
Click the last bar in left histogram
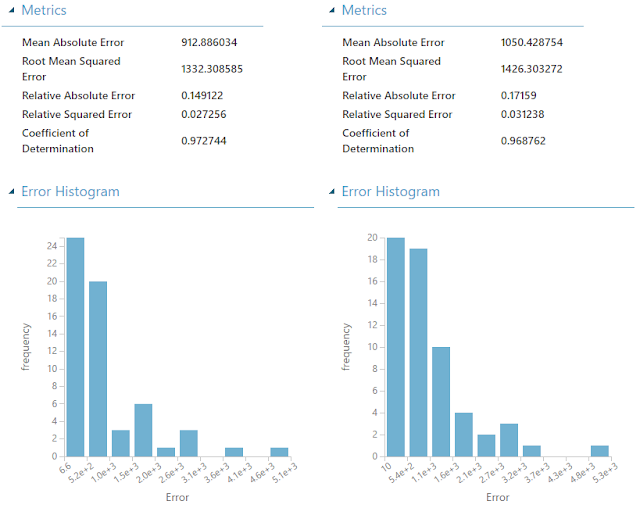[x=279, y=452]
